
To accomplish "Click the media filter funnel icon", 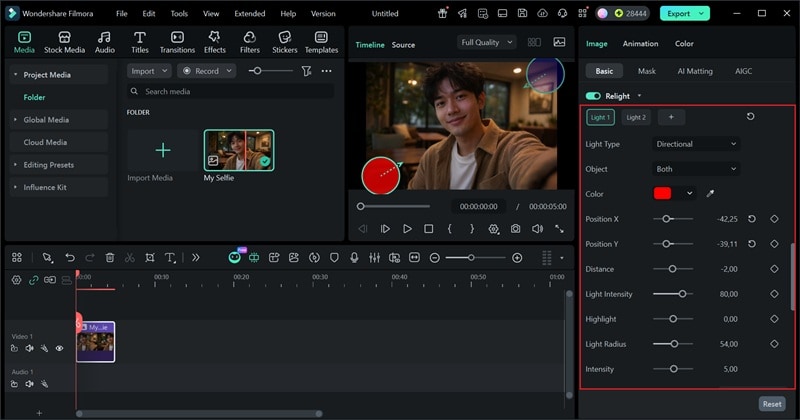I will pyautogui.click(x=306, y=71).
